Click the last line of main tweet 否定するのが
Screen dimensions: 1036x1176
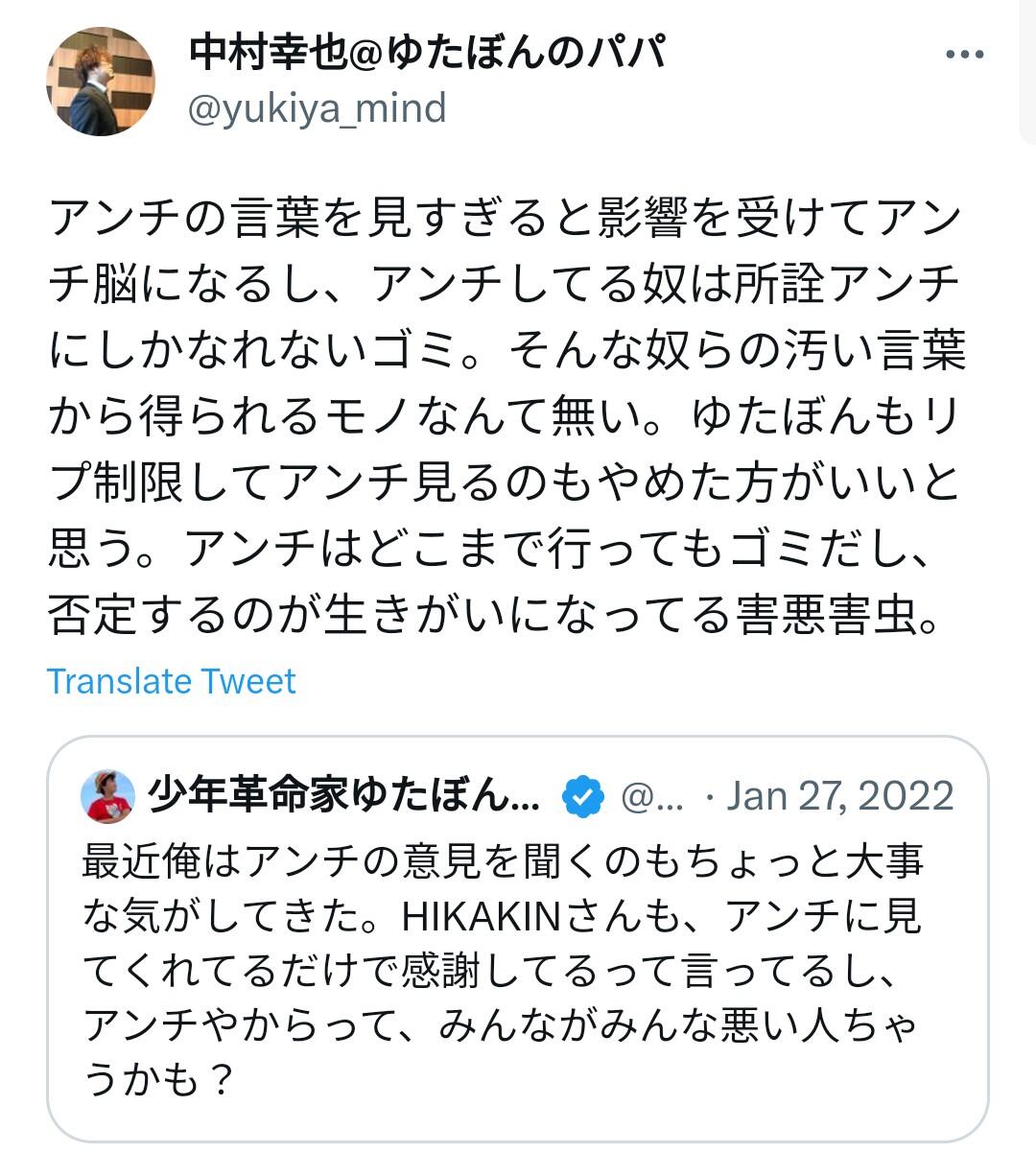[x=495, y=615]
